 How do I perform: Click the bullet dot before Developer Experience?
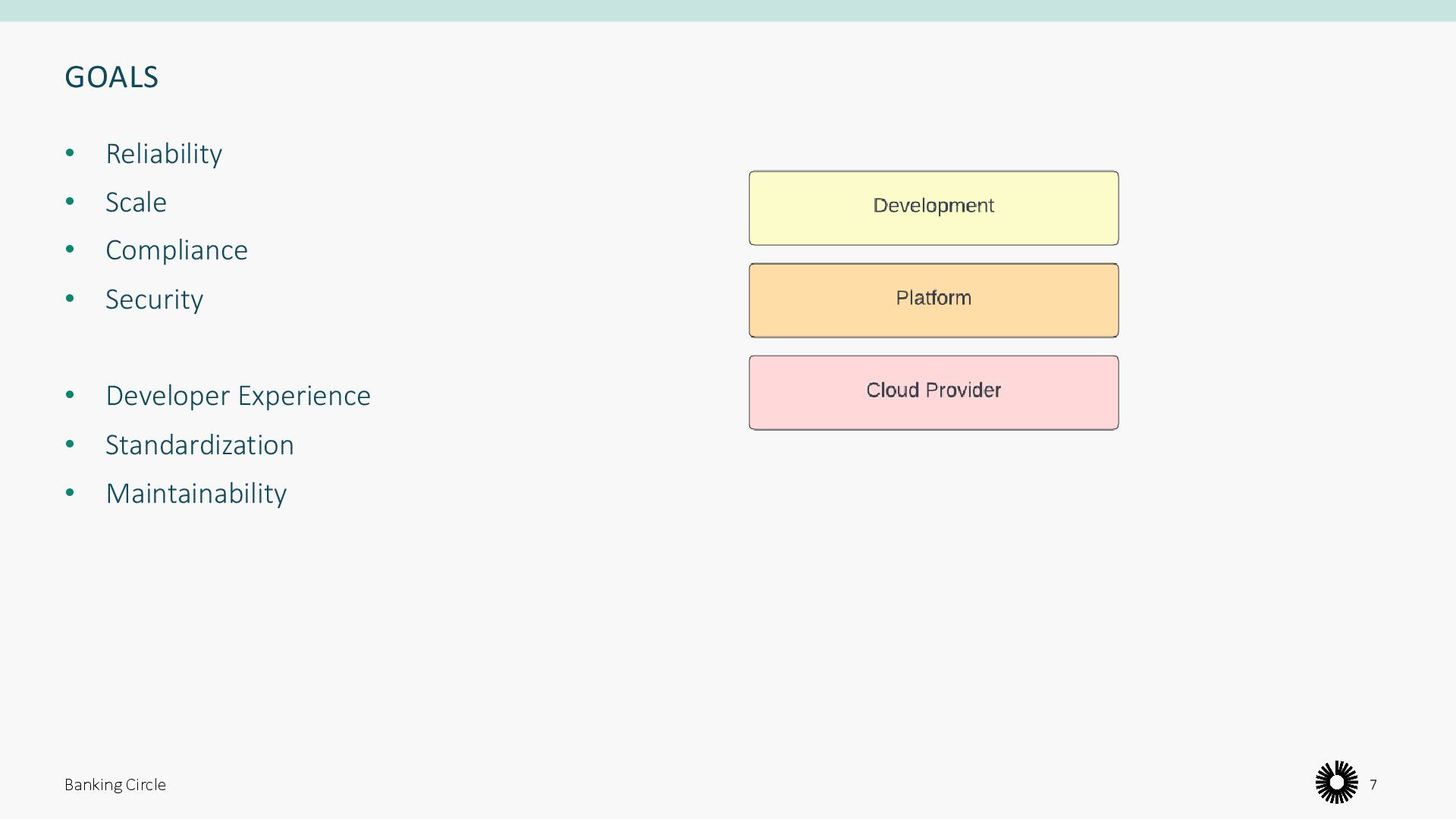(71, 395)
